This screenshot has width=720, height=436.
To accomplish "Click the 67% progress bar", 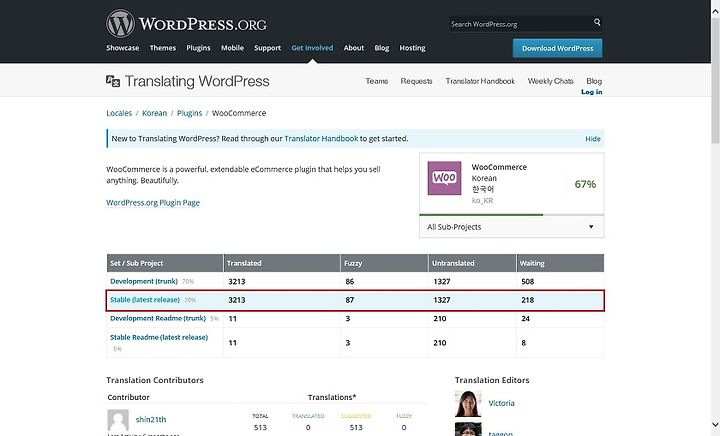I will point(512,214).
